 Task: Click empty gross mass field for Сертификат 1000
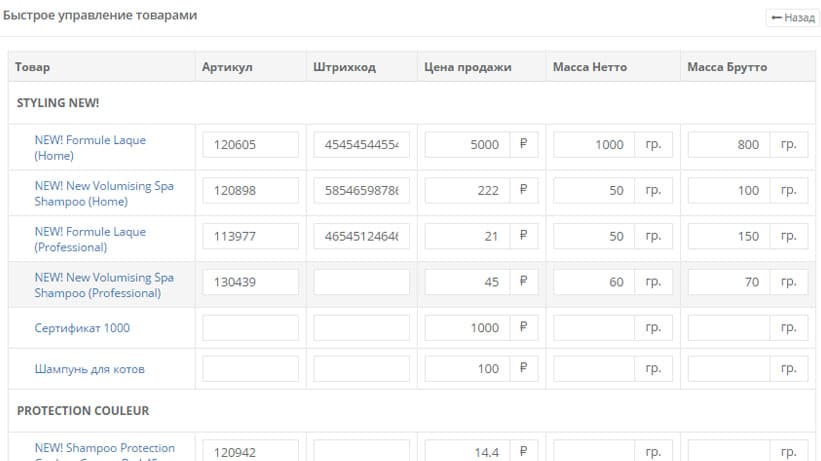(x=729, y=327)
